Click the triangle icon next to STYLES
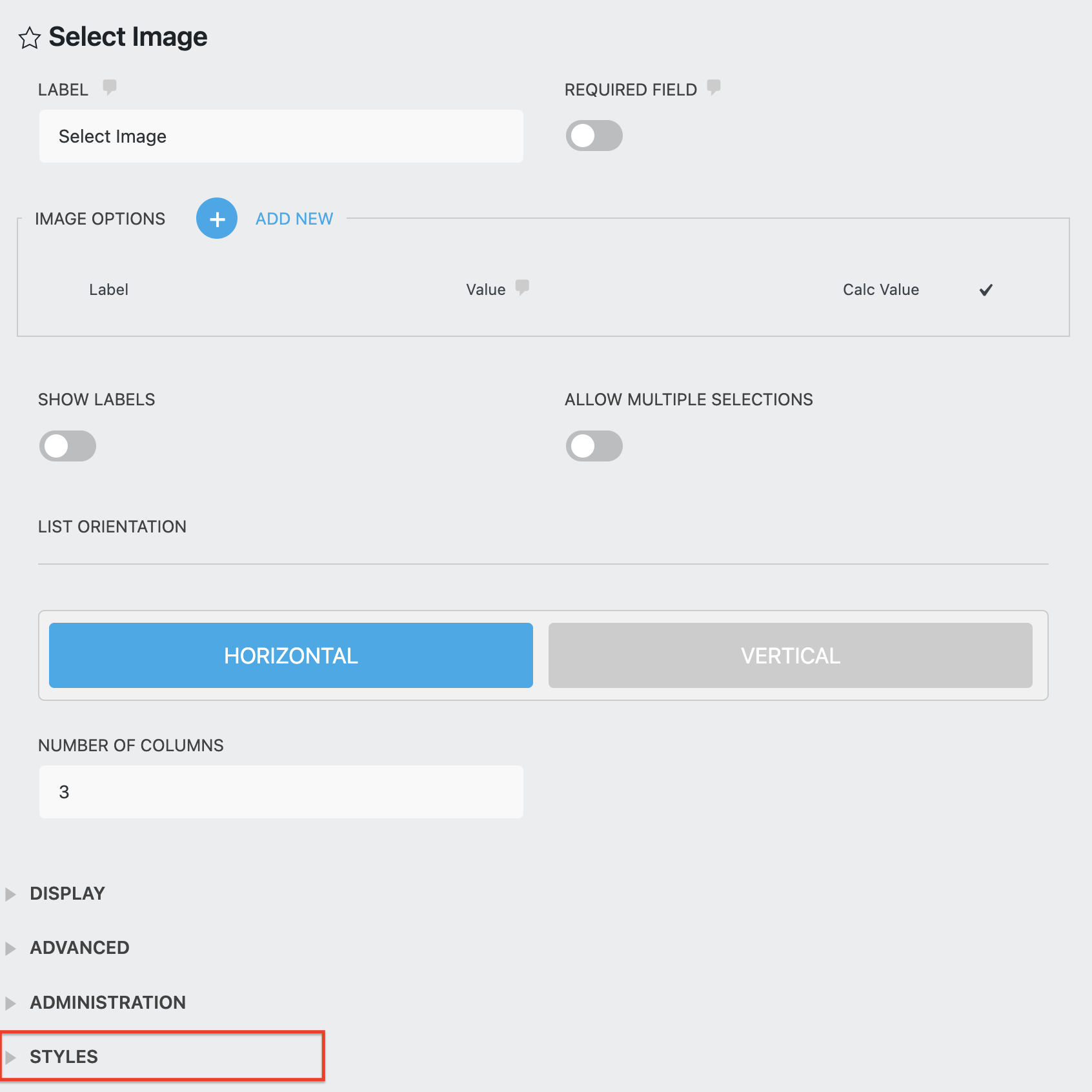The height and width of the screenshot is (1092, 1092). pos(11,1057)
